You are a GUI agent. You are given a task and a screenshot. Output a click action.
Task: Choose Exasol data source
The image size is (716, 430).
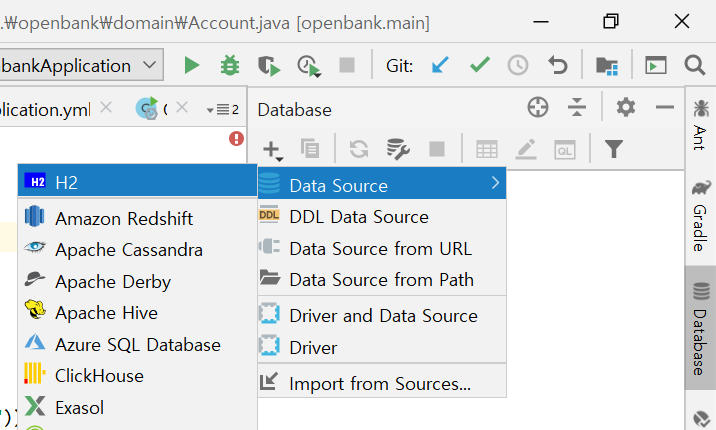pos(137,408)
